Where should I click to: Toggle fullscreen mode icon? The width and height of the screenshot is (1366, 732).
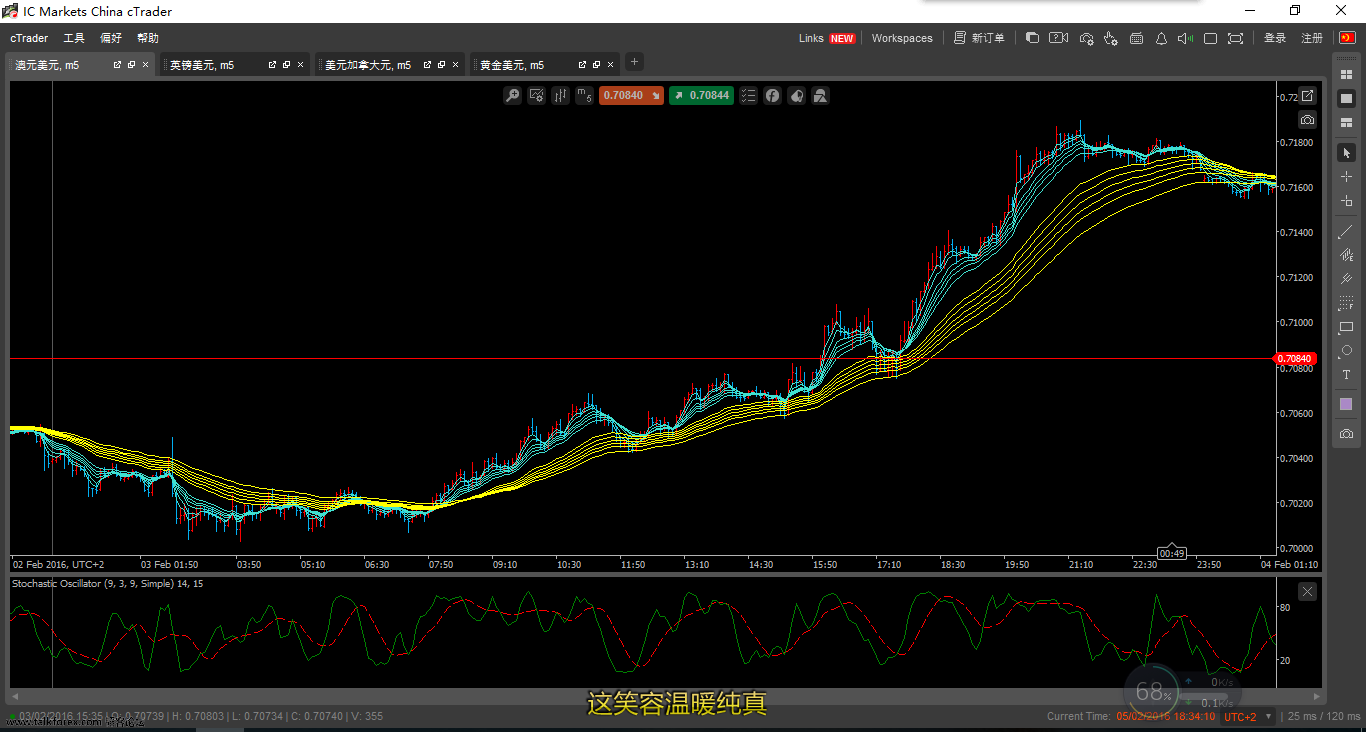tap(1236, 38)
